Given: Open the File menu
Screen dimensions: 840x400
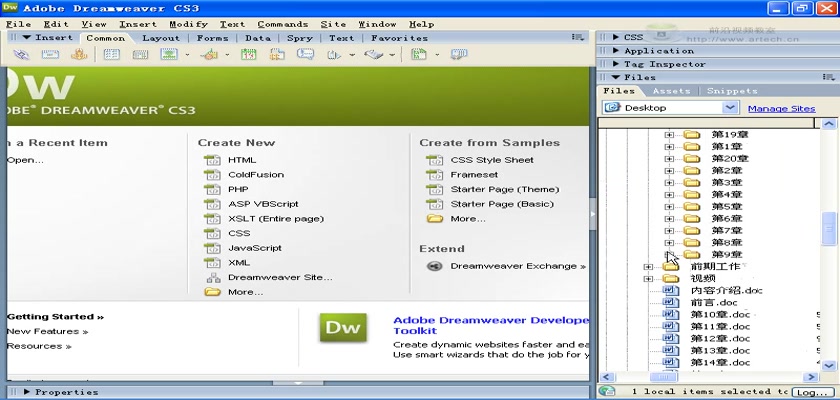Looking at the screenshot, I should 18,24.
